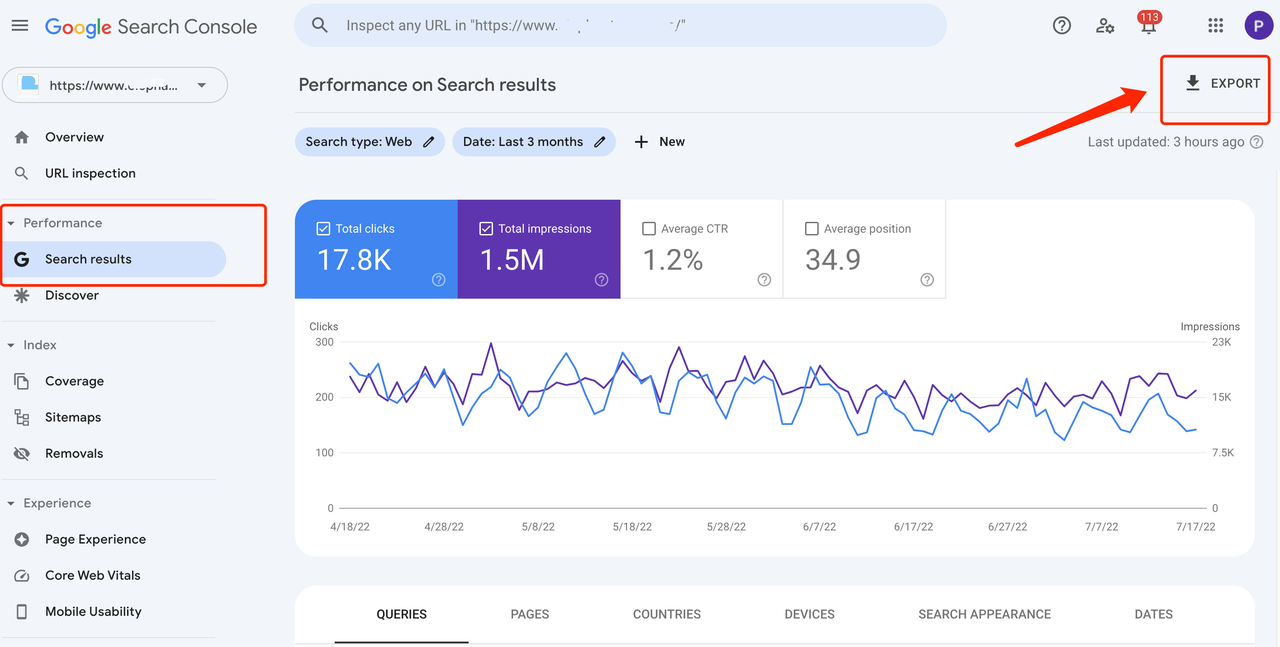The width and height of the screenshot is (1280, 647).
Task: Open help icon on Average position card
Action: (x=927, y=280)
